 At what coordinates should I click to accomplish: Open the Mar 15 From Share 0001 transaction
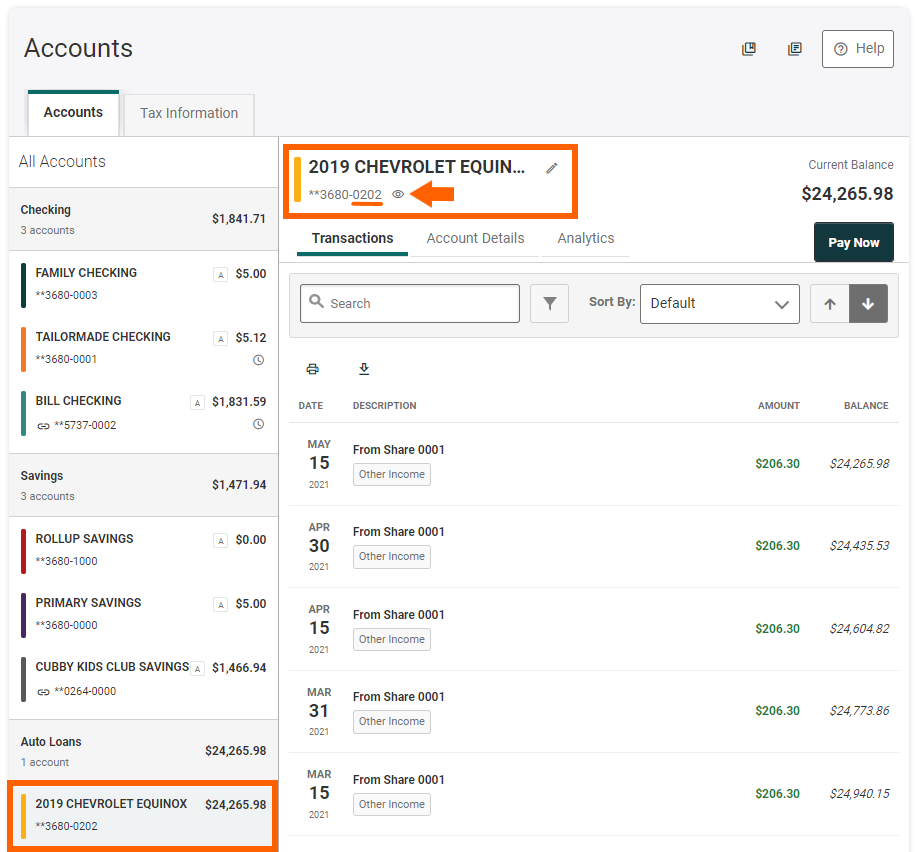(594, 794)
